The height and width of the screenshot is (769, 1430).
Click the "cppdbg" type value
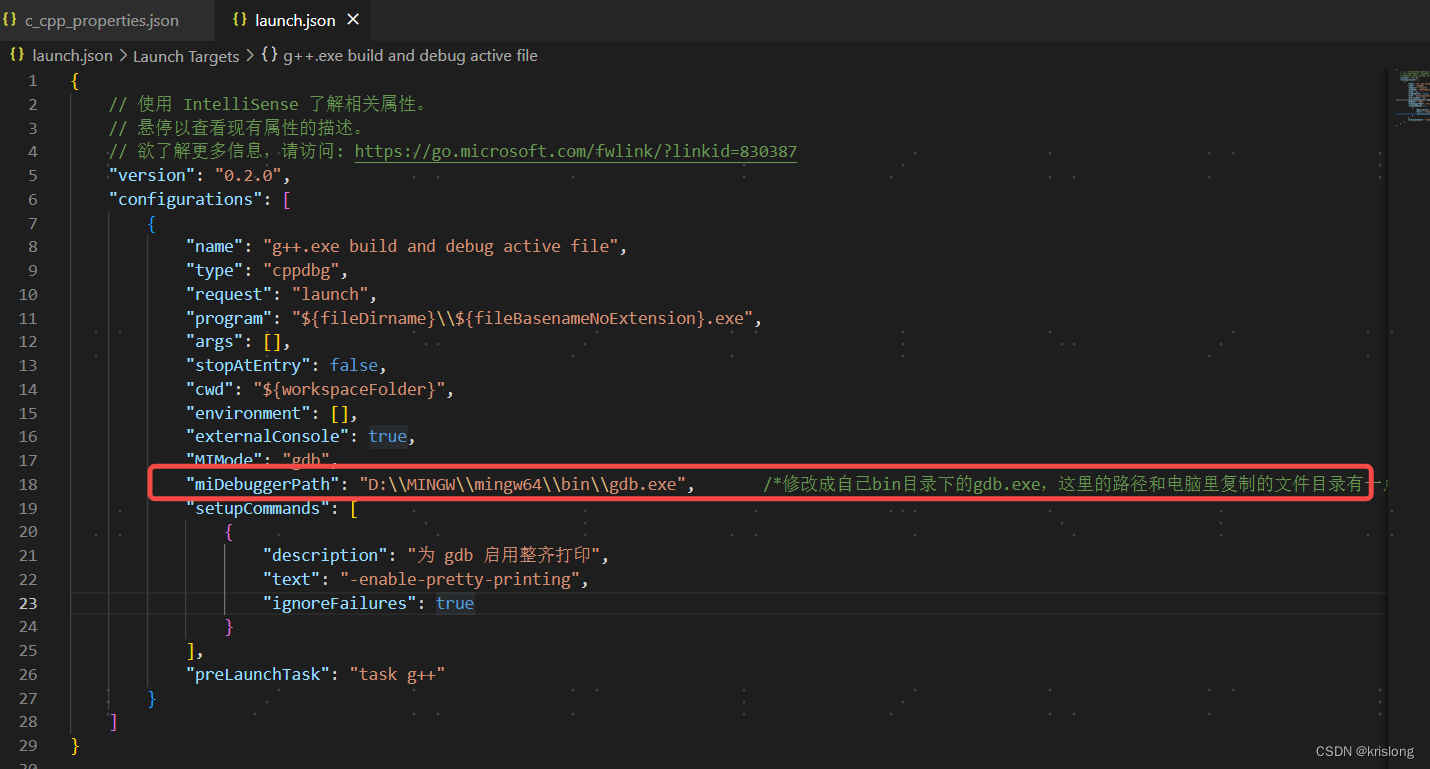click(303, 270)
